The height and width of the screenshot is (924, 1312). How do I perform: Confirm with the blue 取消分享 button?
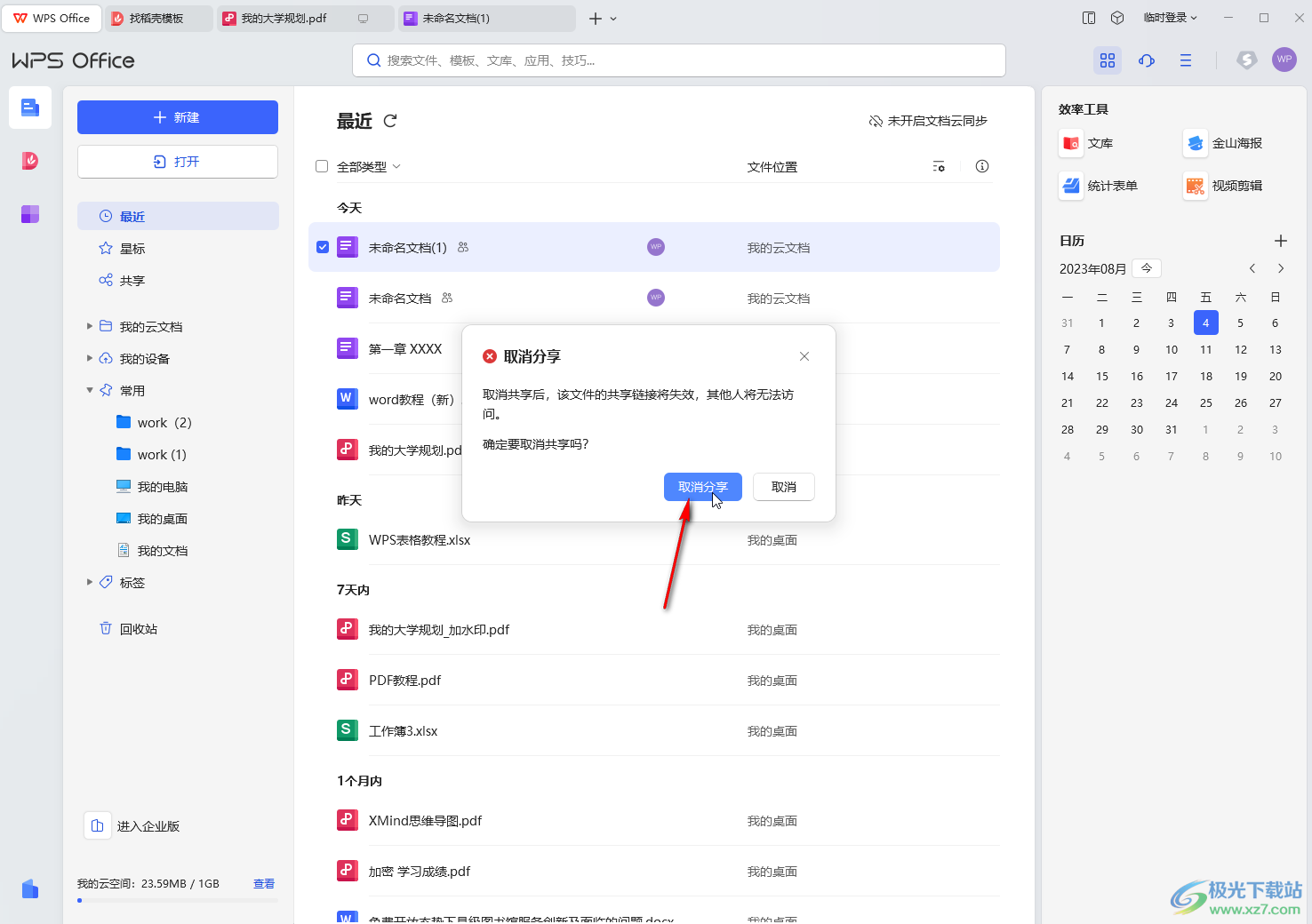click(x=703, y=487)
